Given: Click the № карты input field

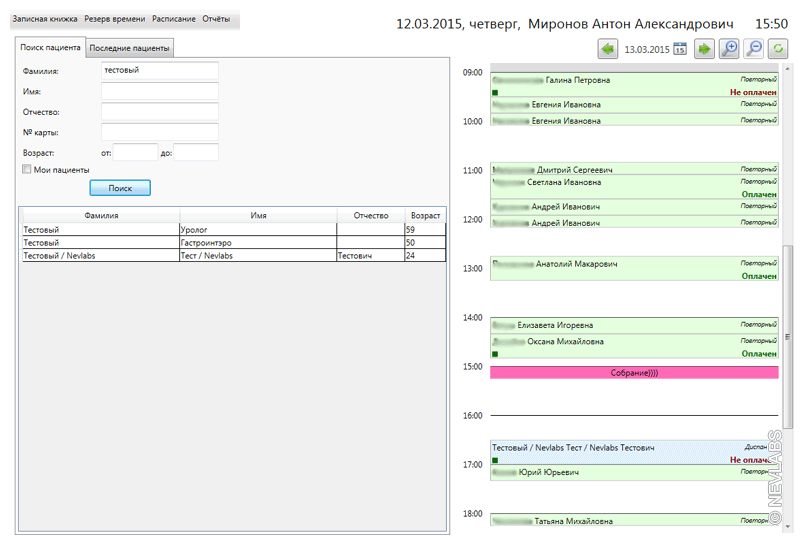Looking at the screenshot, I should pos(159,132).
